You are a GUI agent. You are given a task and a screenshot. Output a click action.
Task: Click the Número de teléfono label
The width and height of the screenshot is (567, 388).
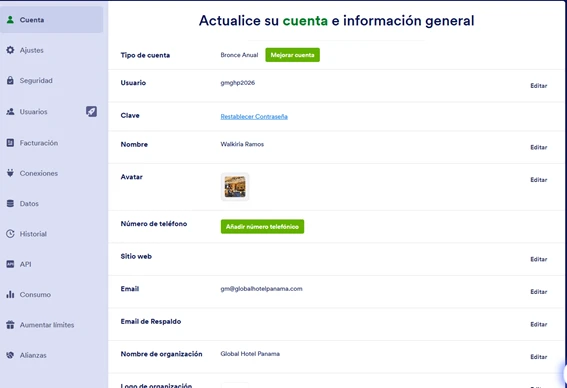click(x=154, y=224)
